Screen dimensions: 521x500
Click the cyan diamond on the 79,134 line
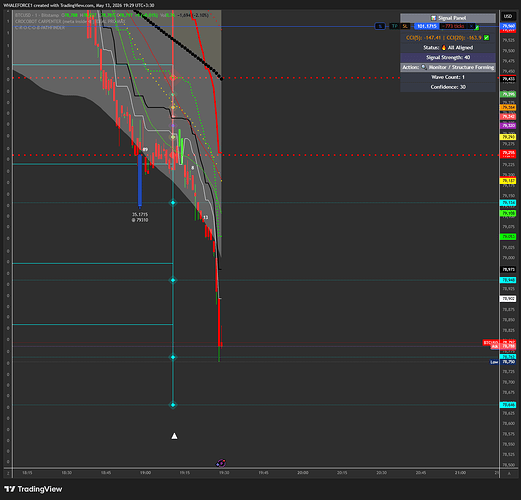tap(173, 203)
